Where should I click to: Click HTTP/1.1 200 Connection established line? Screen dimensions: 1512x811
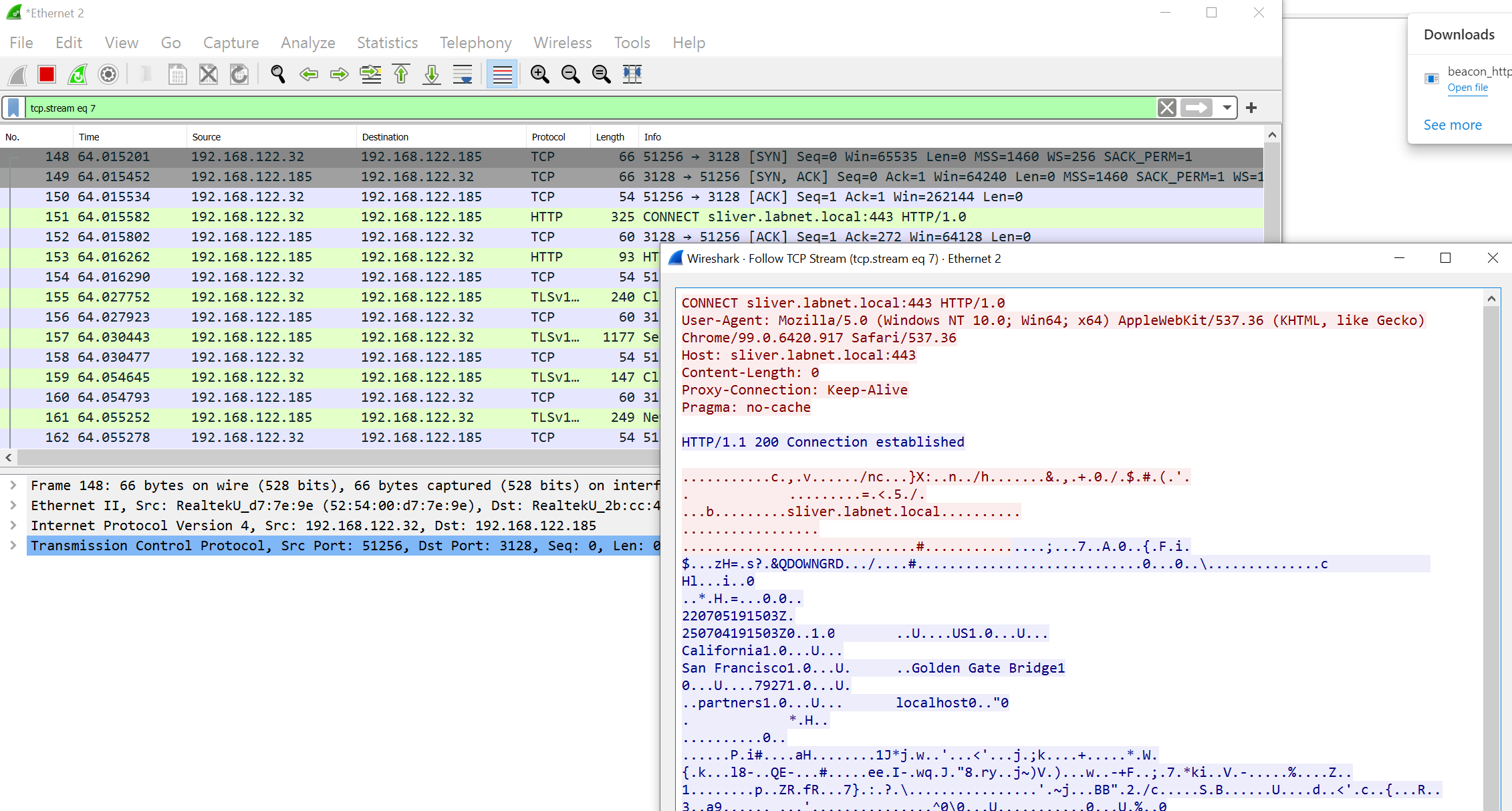pos(823,442)
